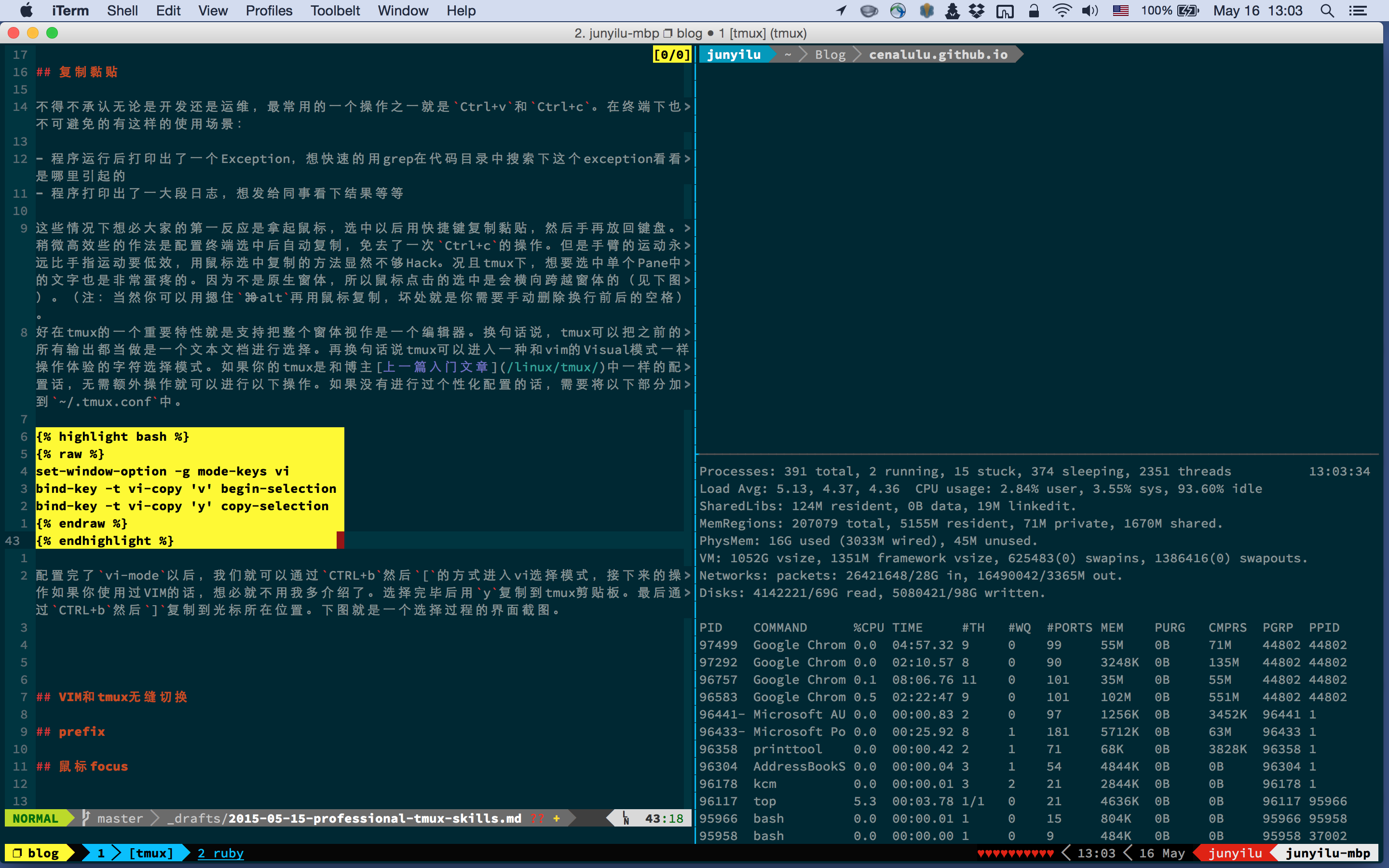This screenshot has width=1389, height=868.
Task: Click the /linux/tmux/ link URL
Action: click(553, 367)
